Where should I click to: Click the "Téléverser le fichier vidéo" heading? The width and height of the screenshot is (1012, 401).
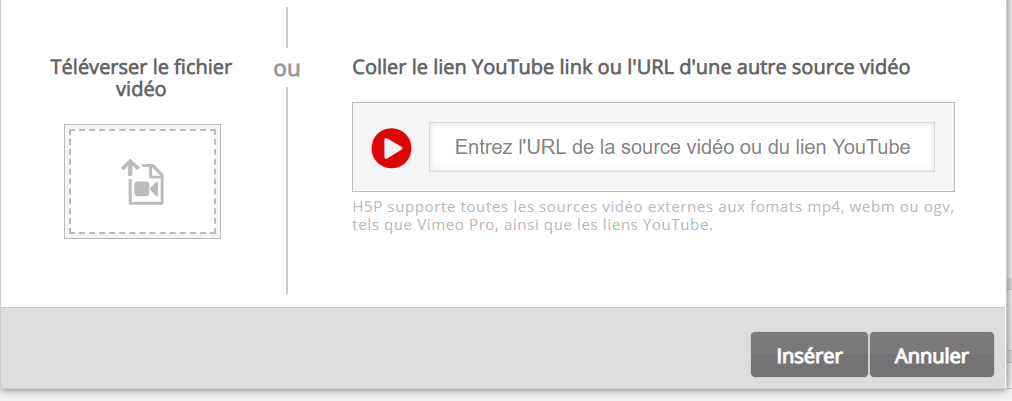click(x=141, y=78)
